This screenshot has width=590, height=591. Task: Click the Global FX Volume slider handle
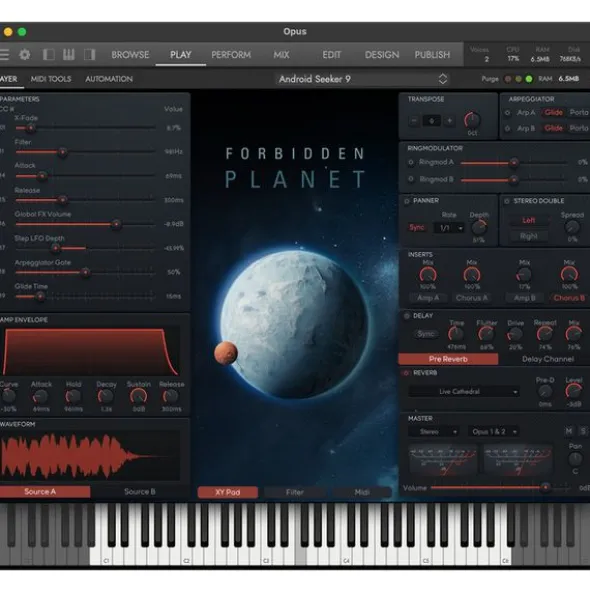[116, 225]
